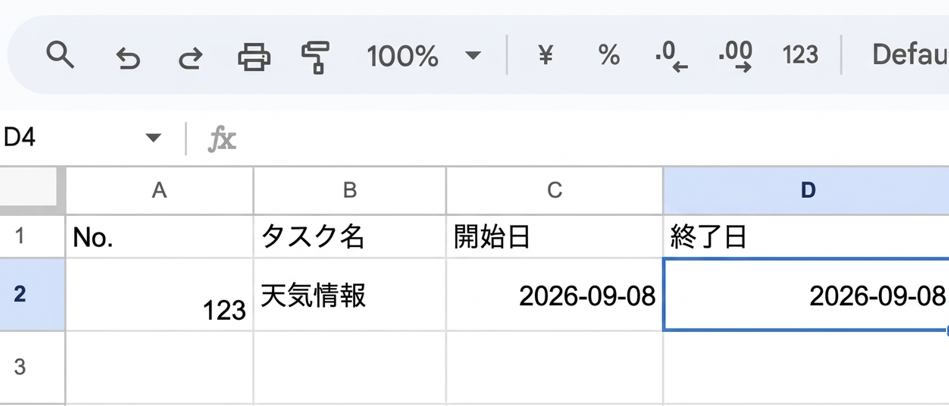
Task: Click the print icon
Action: point(254,57)
